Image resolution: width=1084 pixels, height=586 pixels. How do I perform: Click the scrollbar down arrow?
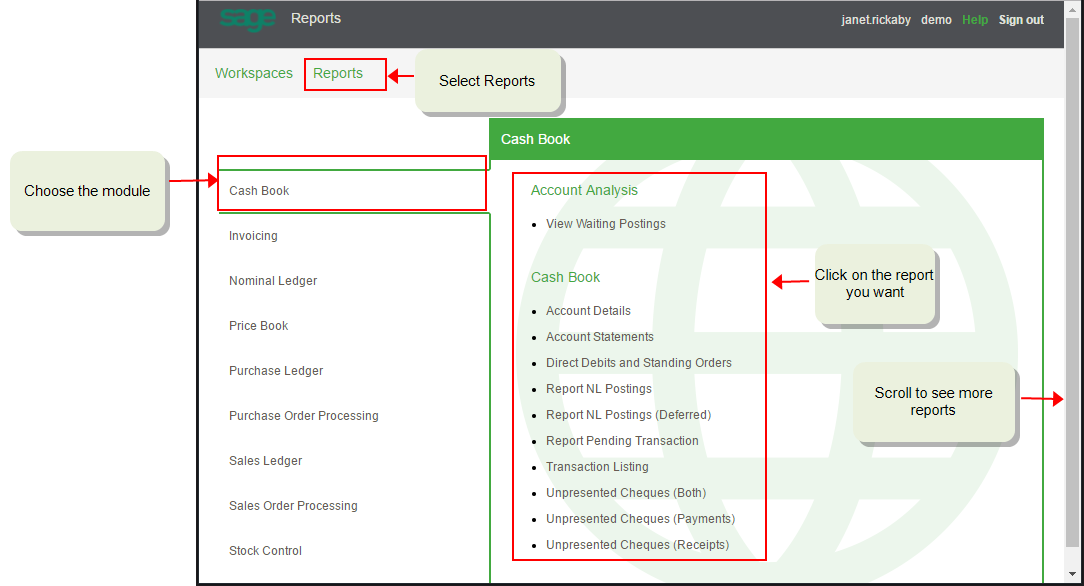tap(1072, 575)
